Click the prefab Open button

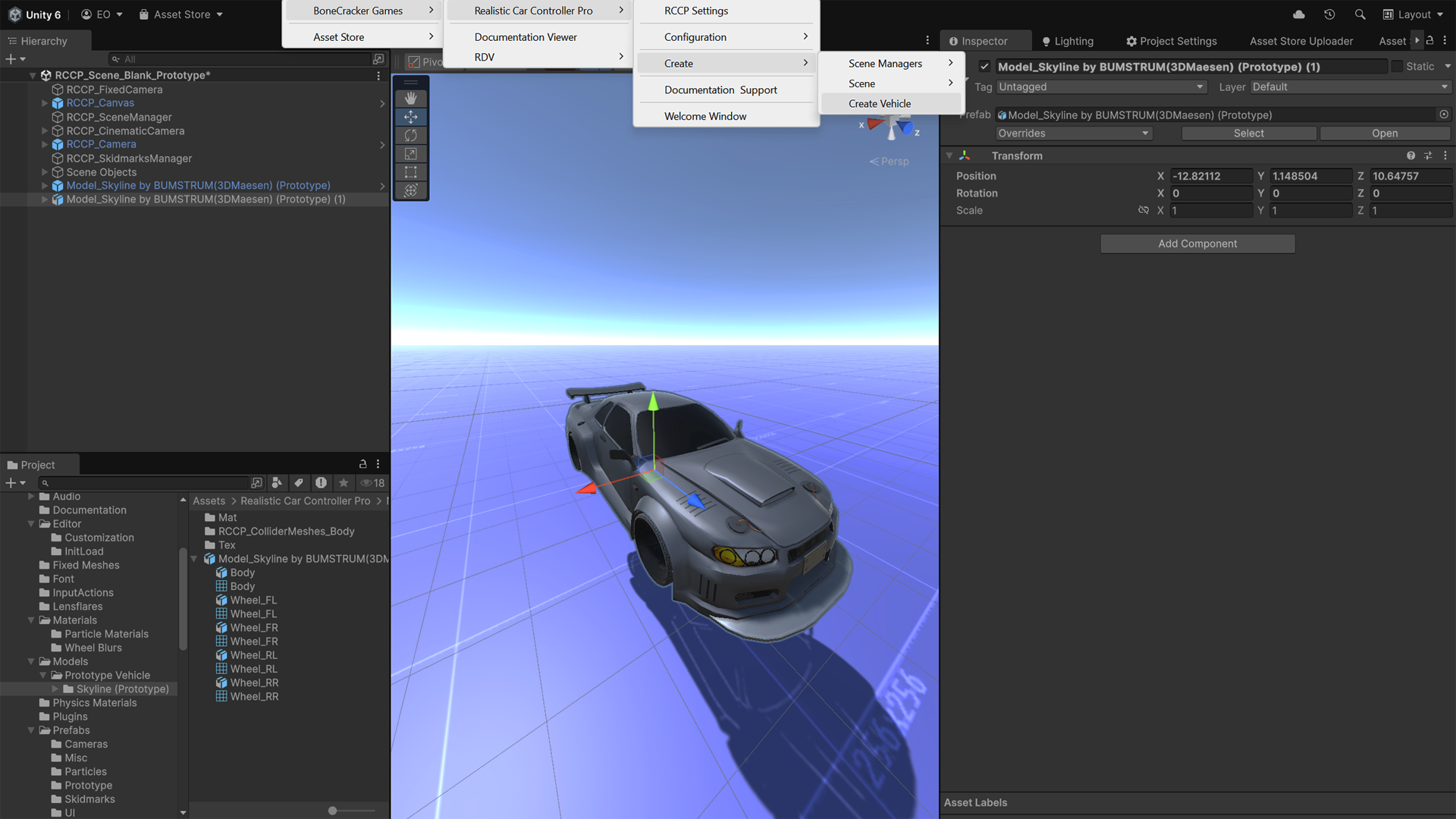(x=1384, y=133)
